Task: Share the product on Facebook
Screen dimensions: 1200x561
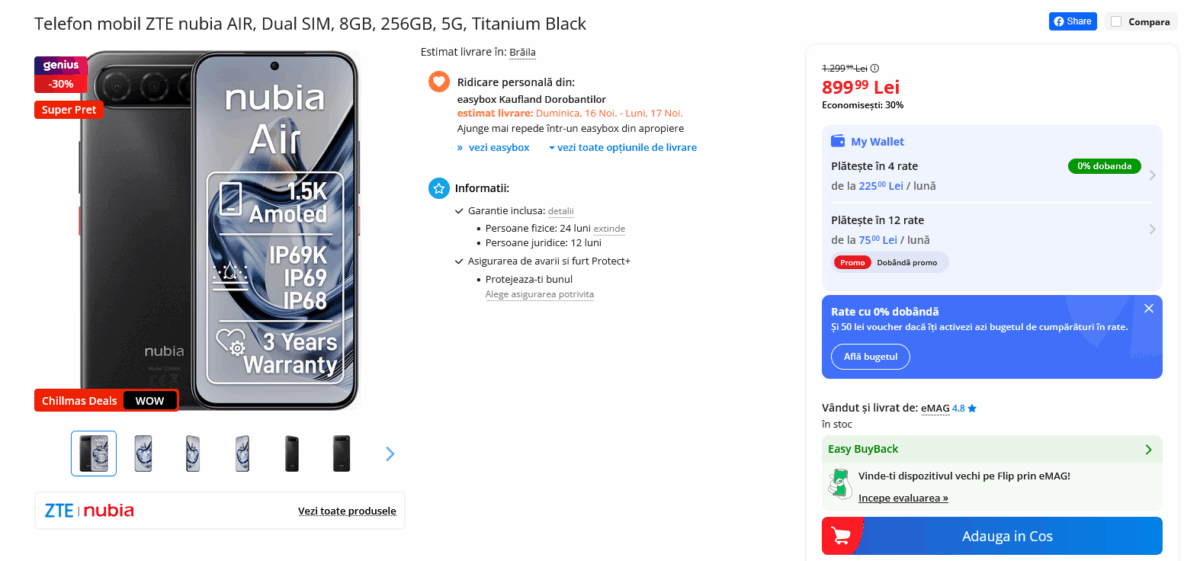Action: click(x=1072, y=21)
